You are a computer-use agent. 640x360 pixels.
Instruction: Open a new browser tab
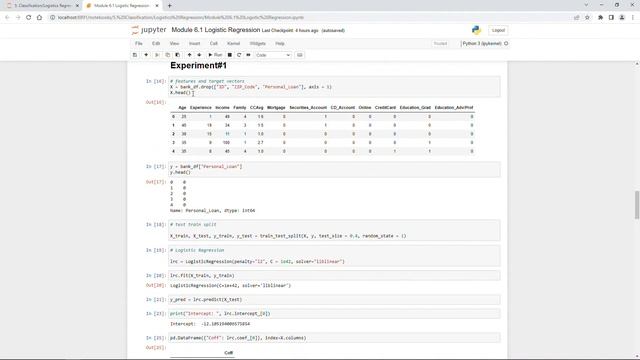[169, 6]
